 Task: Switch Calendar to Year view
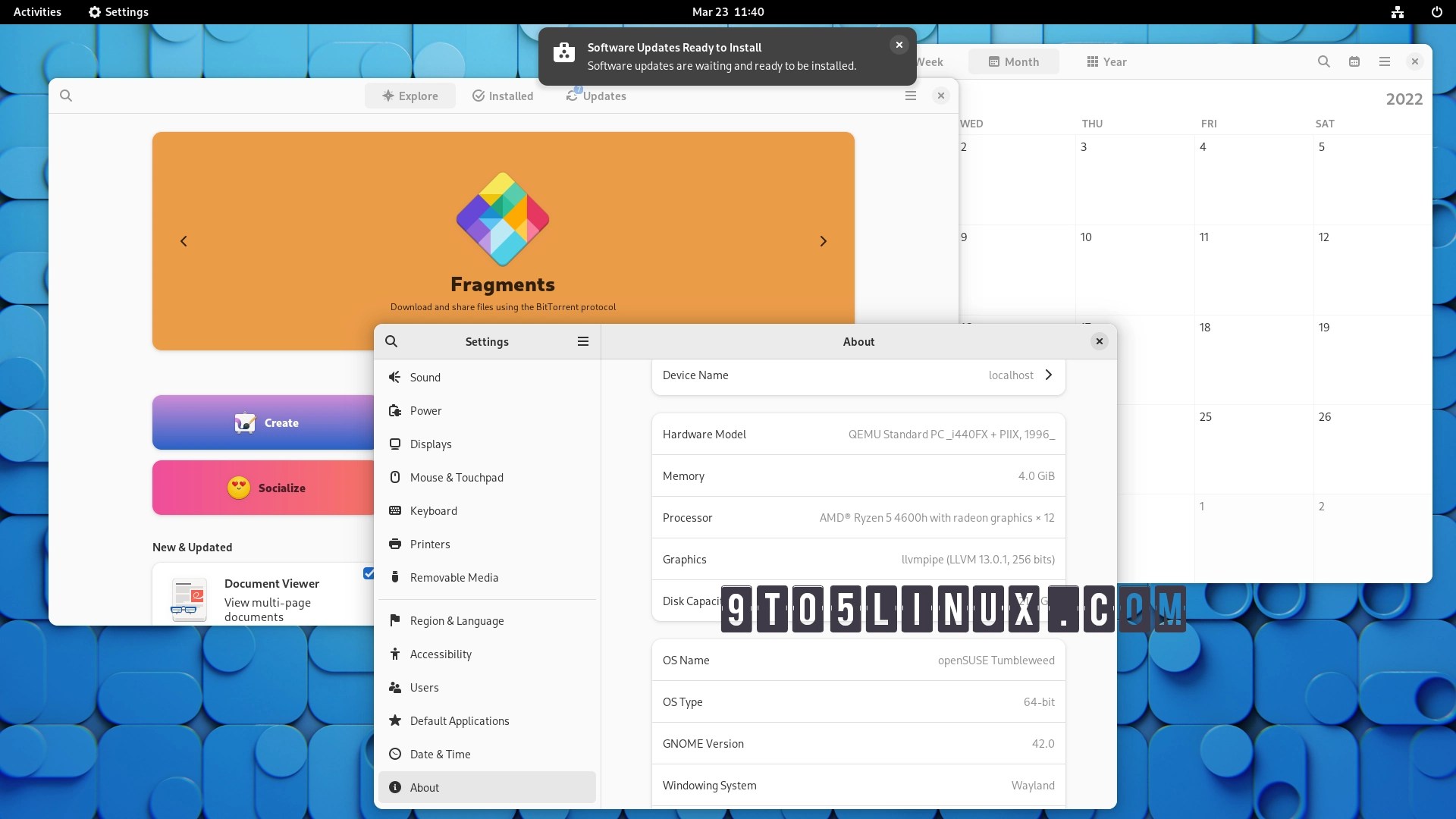[1106, 61]
